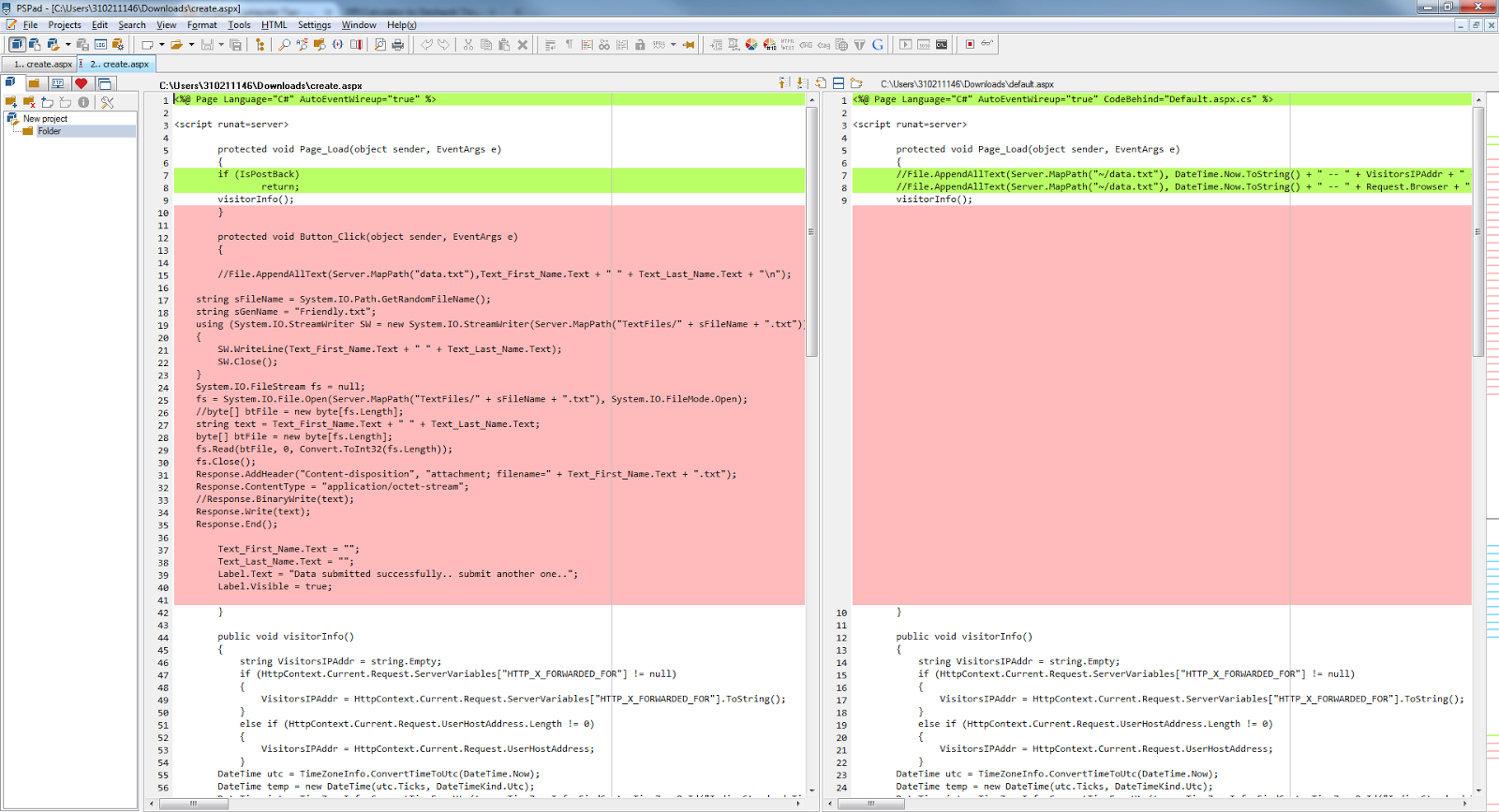Click the red record macro icon
This screenshot has height=812, width=1499.
[x=970, y=44]
